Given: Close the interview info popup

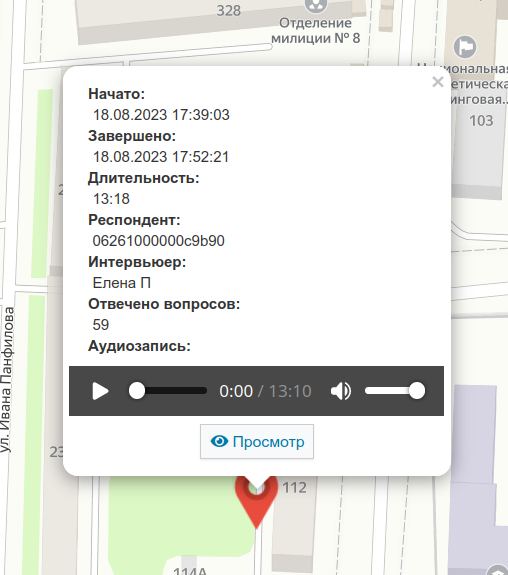Looking at the screenshot, I should click(x=438, y=82).
